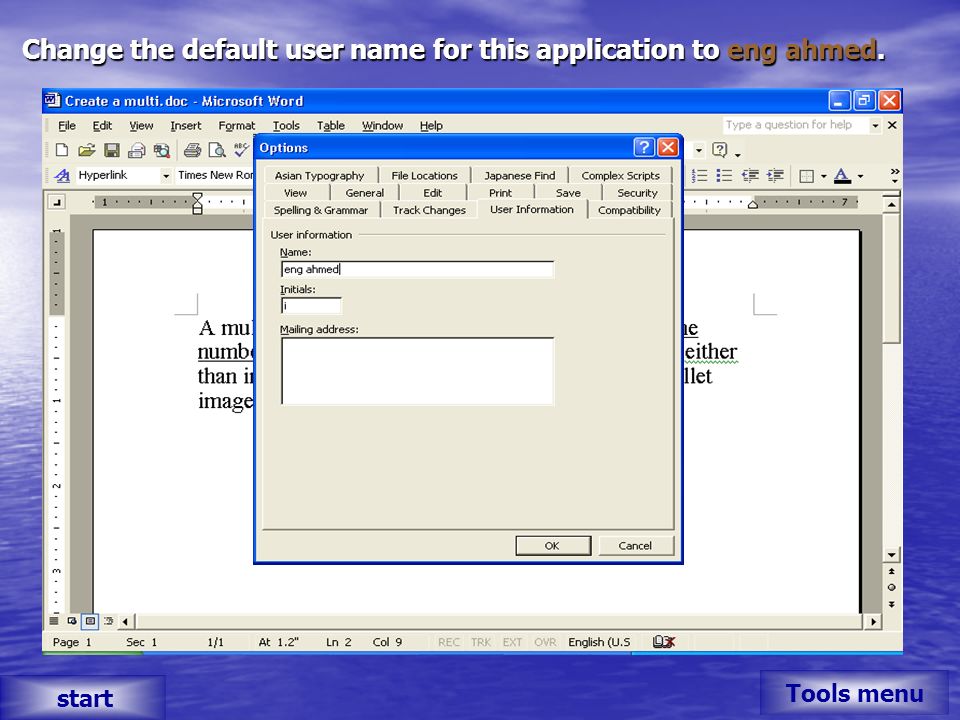Click the Options dialog question mark help button

point(643,148)
